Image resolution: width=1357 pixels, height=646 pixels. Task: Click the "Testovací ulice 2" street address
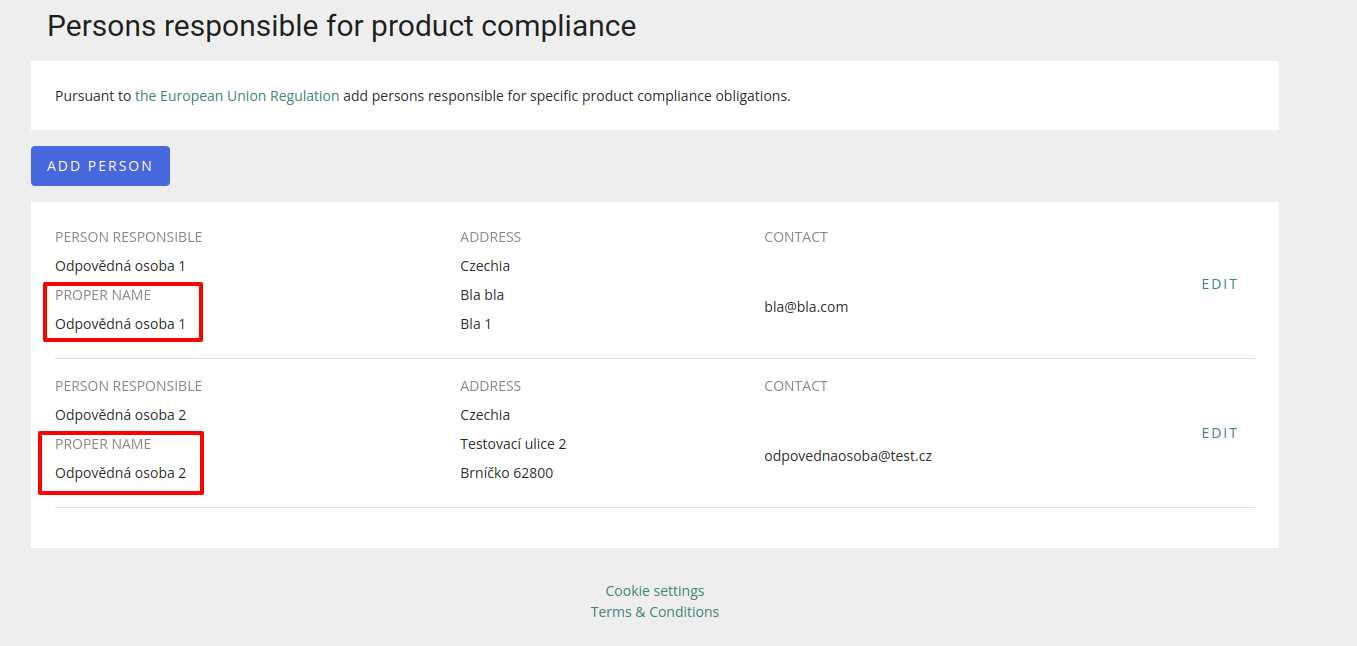tap(513, 444)
